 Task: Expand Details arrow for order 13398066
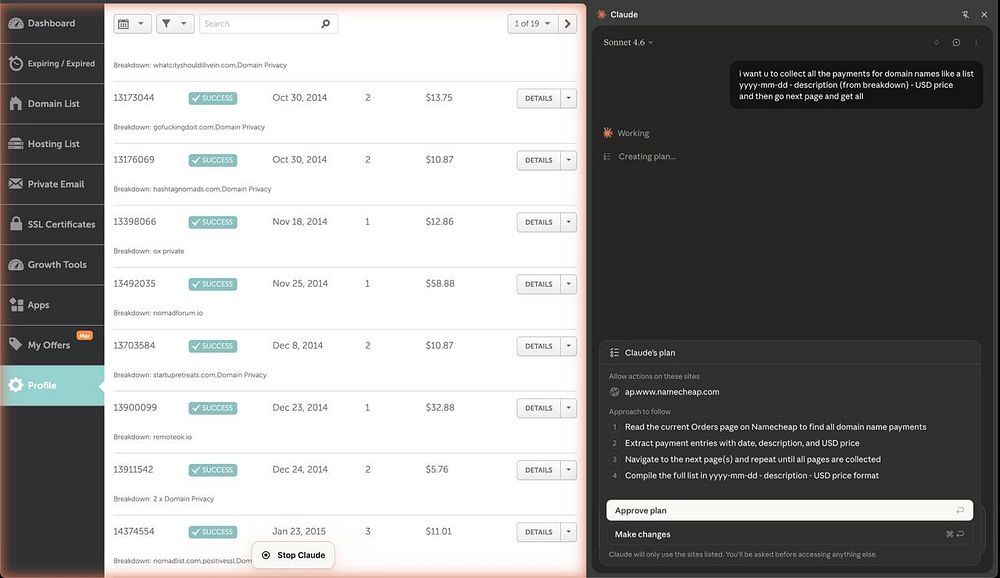point(568,222)
